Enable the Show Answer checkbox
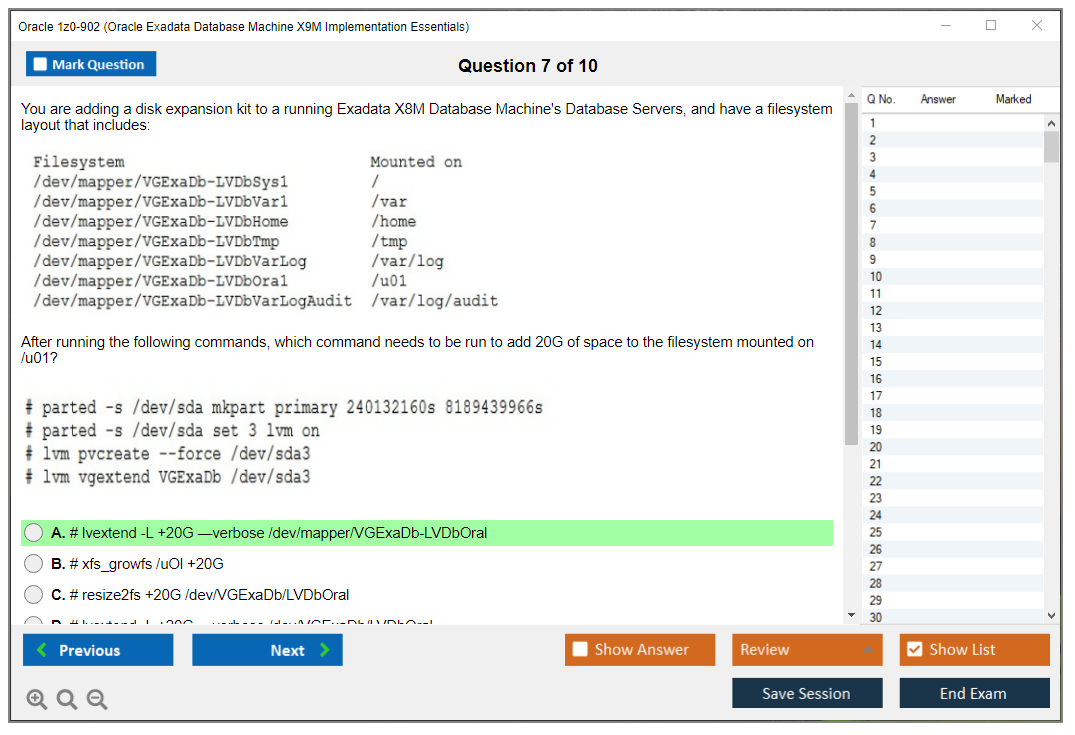 (577, 649)
